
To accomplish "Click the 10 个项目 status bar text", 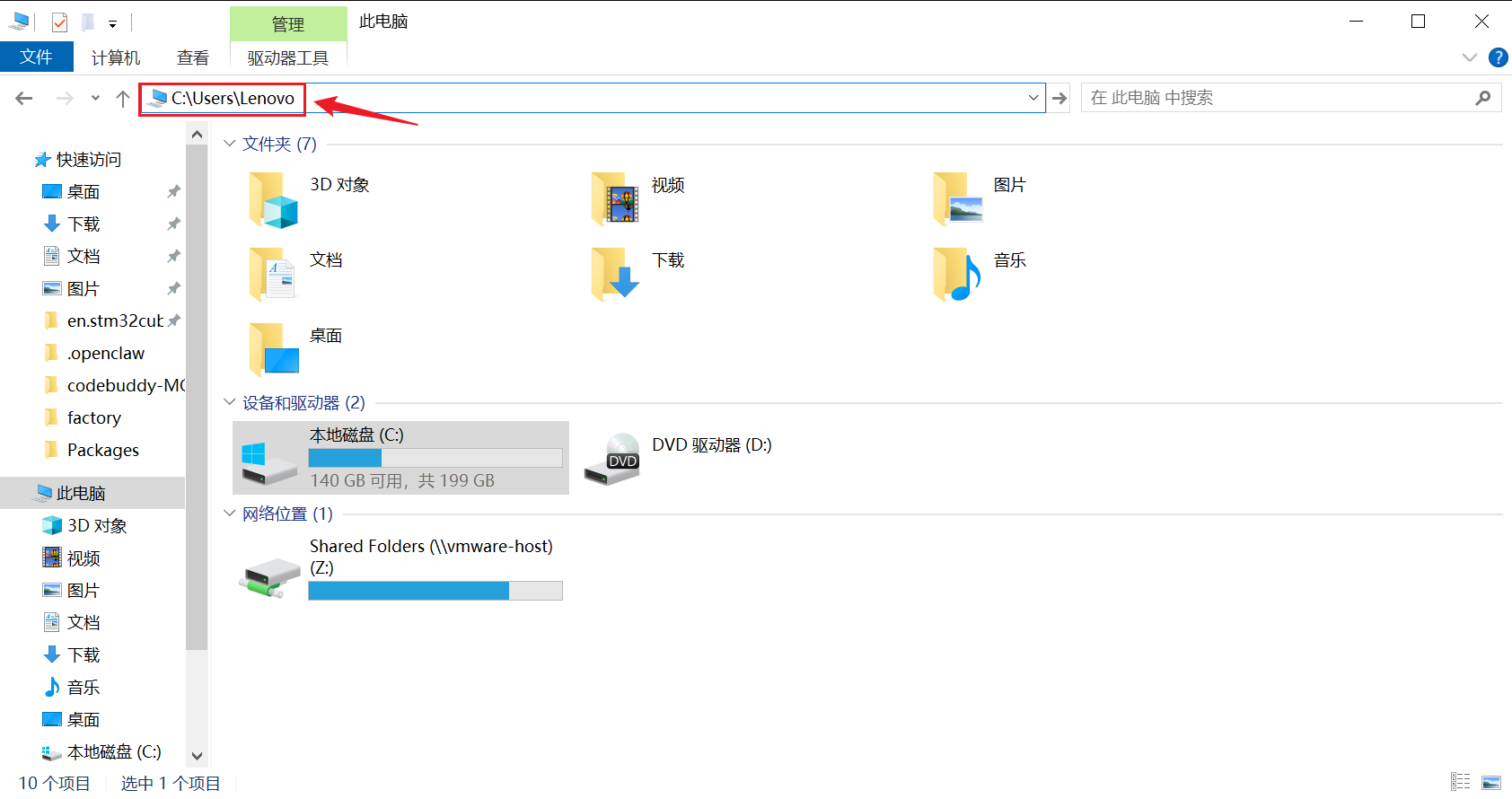I will click(x=55, y=783).
